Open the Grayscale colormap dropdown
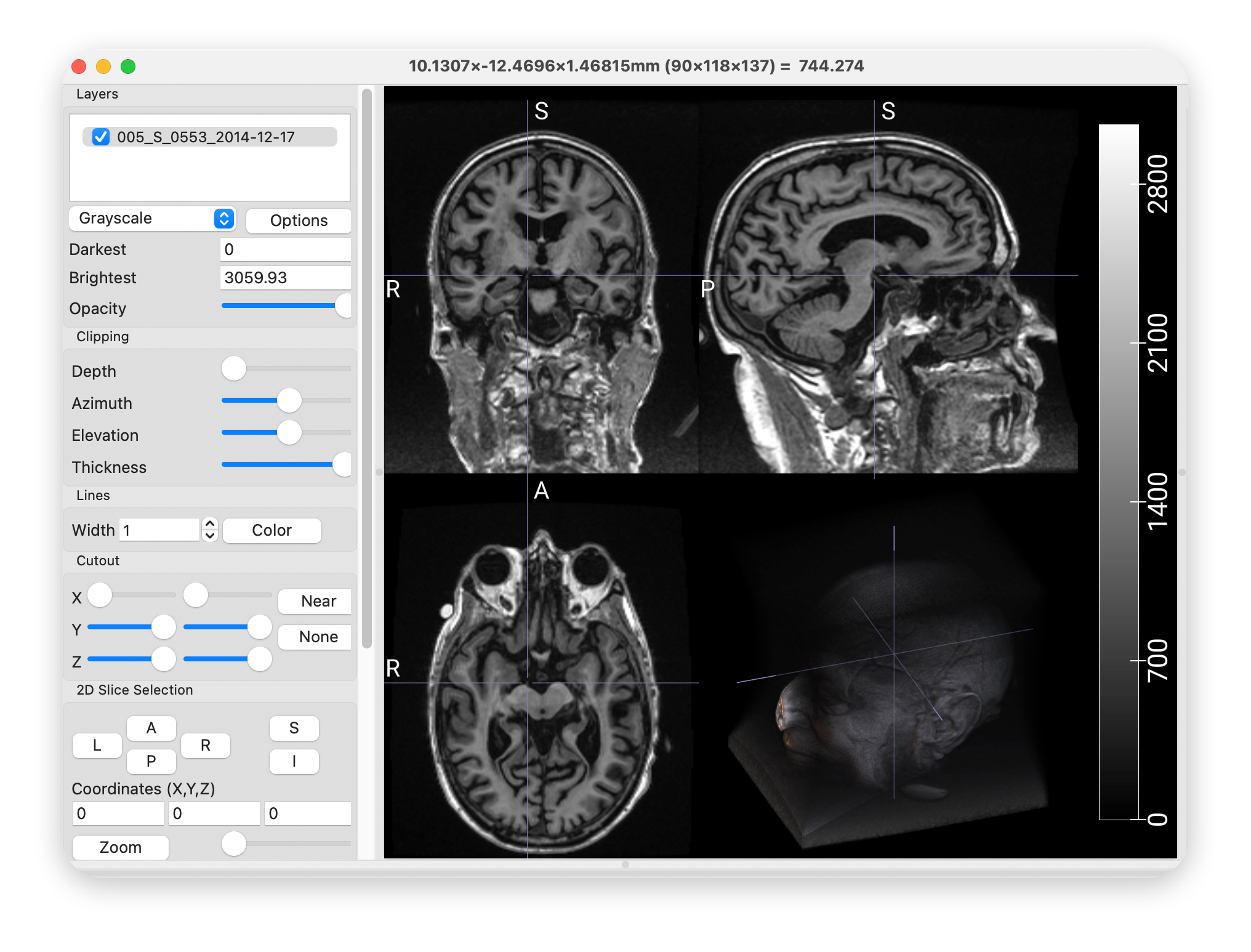 [x=151, y=219]
